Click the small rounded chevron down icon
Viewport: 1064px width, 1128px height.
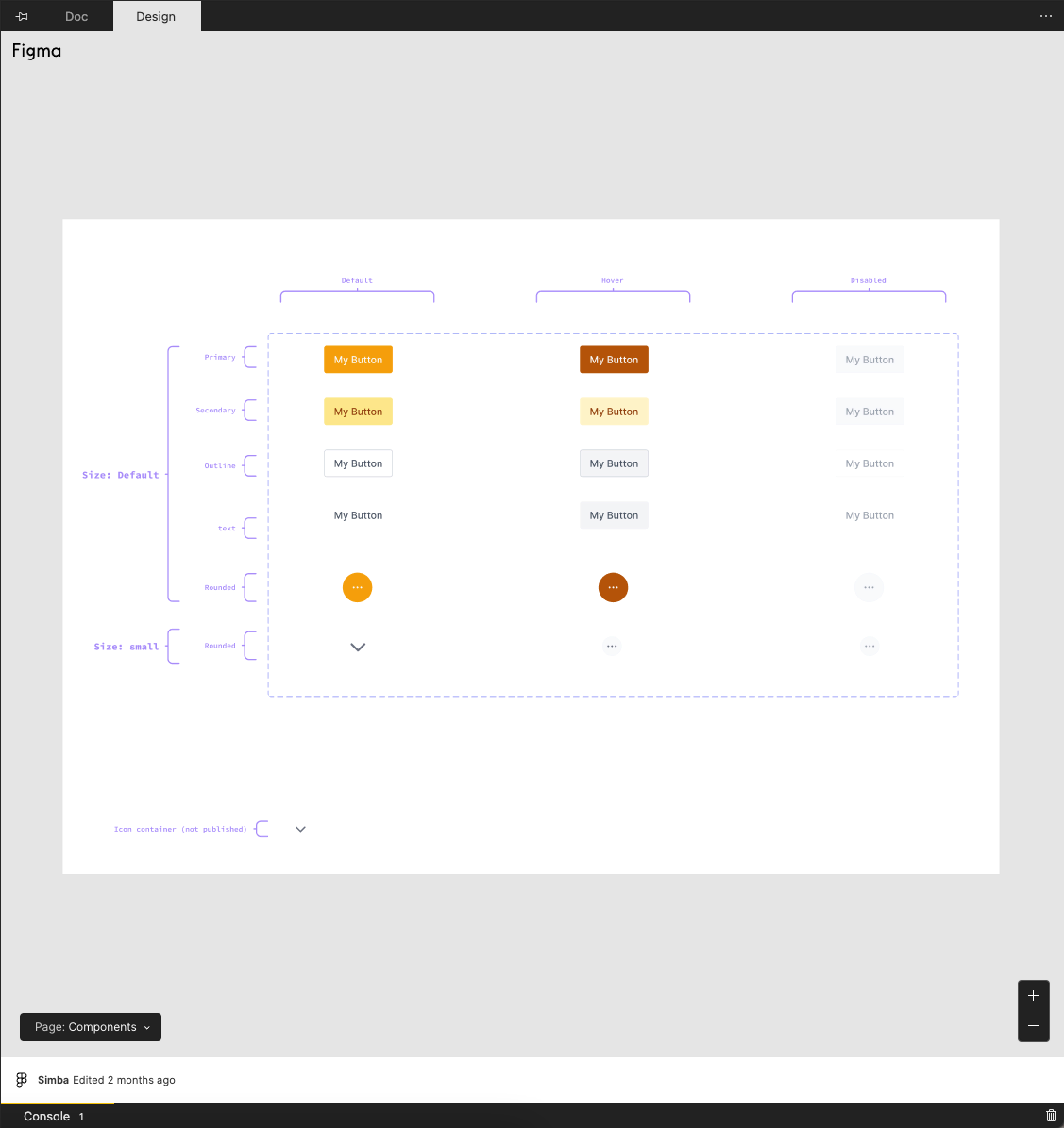[x=358, y=647]
